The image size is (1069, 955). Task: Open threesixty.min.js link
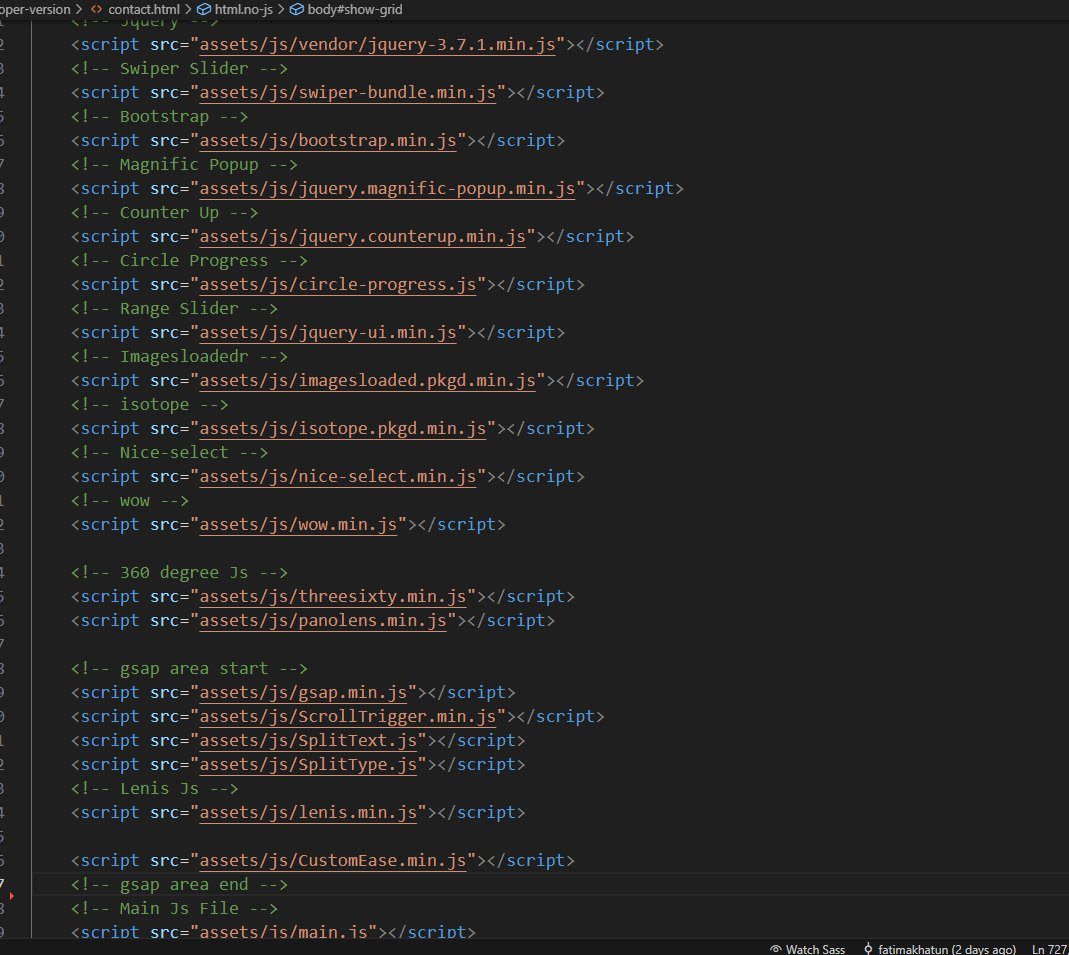(333, 596)
